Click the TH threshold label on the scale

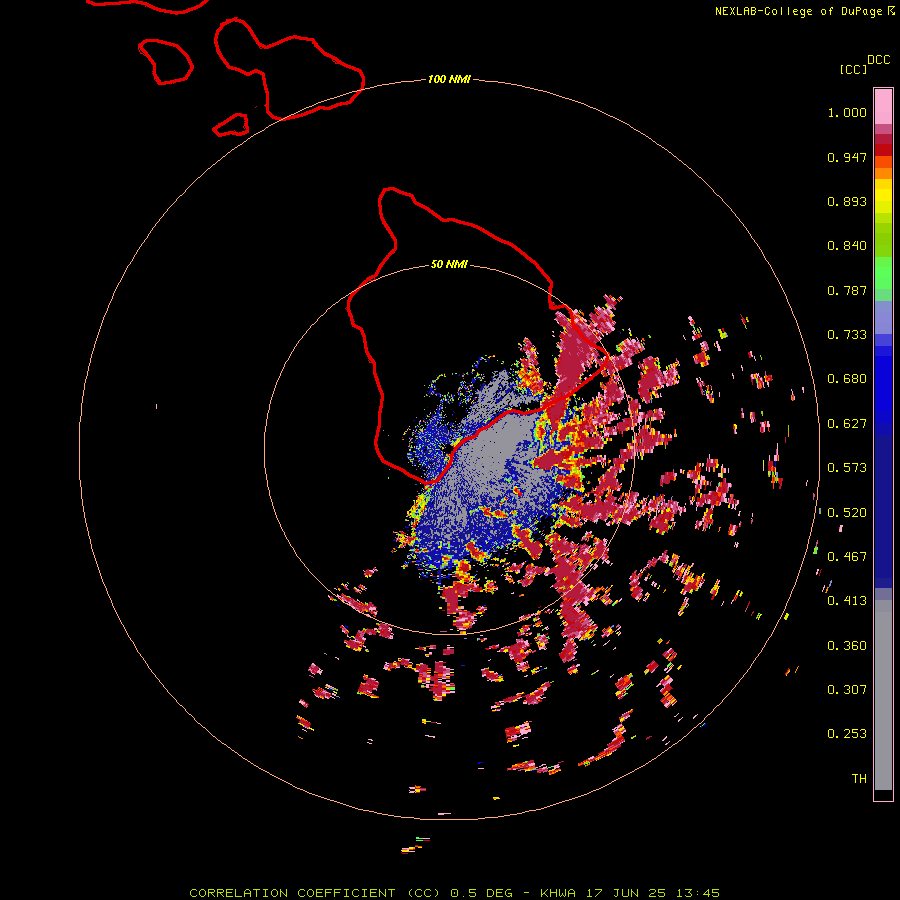(x=859, y=779)
